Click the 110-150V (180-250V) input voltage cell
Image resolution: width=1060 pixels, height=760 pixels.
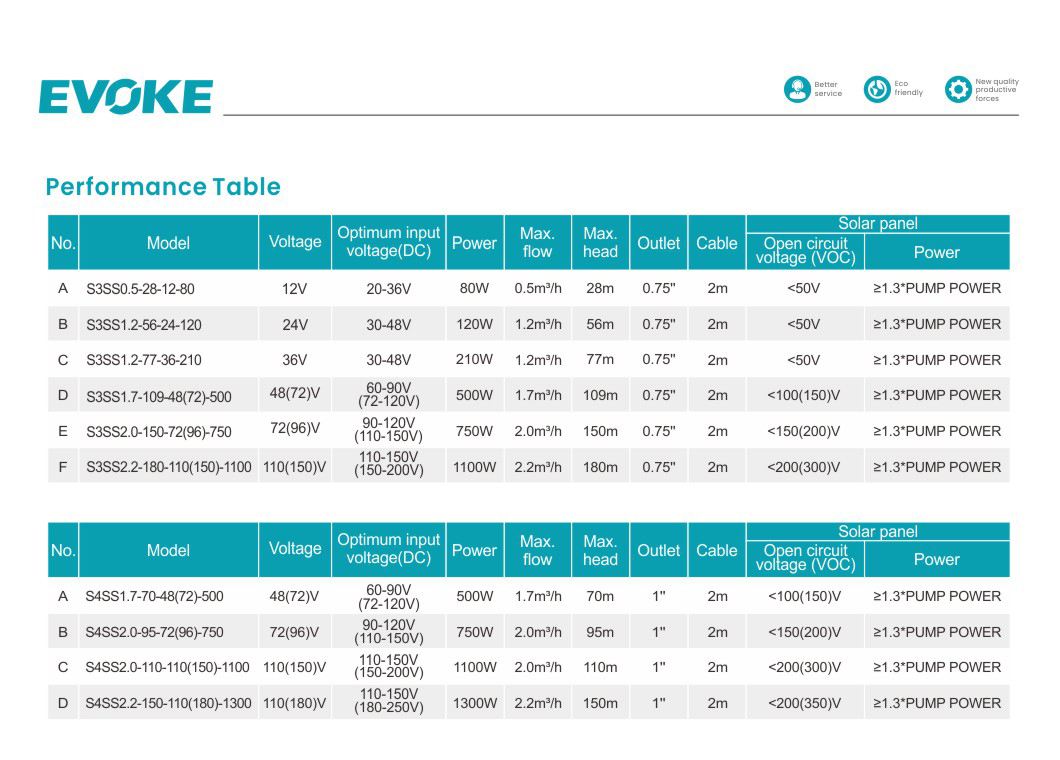pos(389,700)
